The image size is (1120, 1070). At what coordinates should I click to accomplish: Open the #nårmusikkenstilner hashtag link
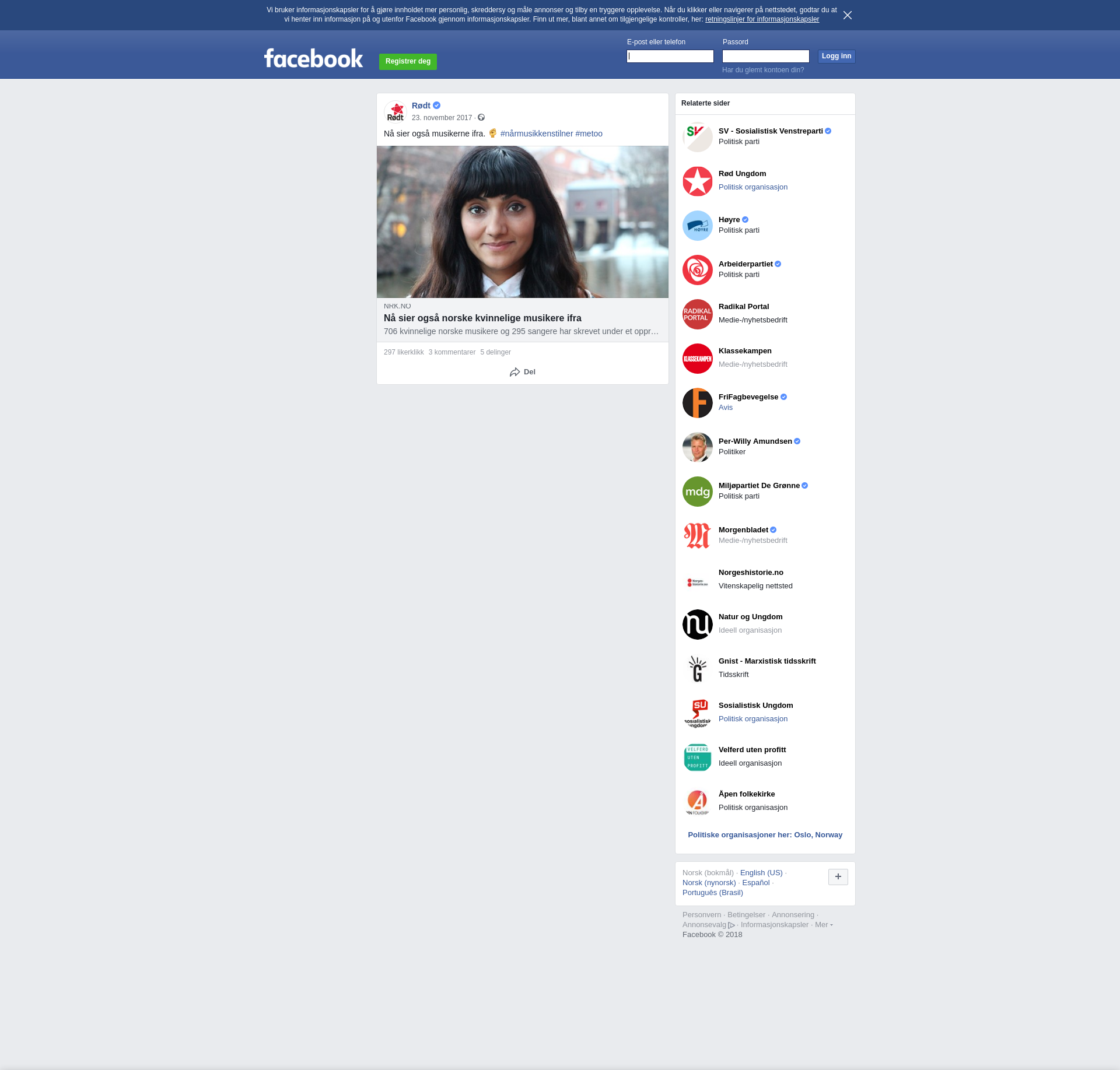point(536,134)
